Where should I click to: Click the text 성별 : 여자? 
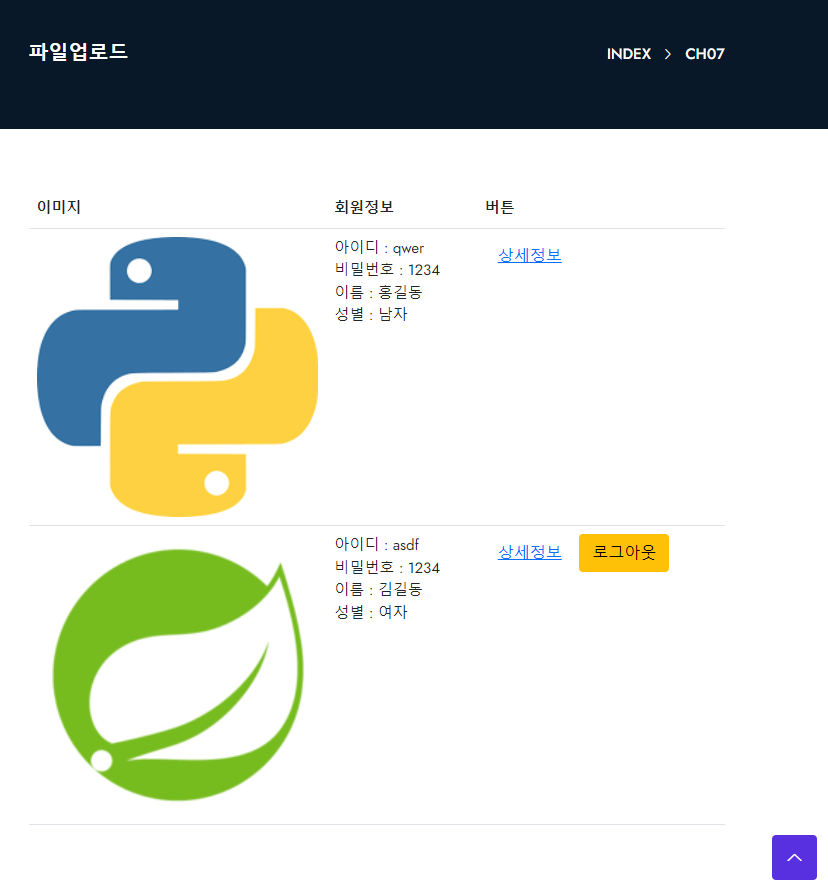click(x=371, y=612)
